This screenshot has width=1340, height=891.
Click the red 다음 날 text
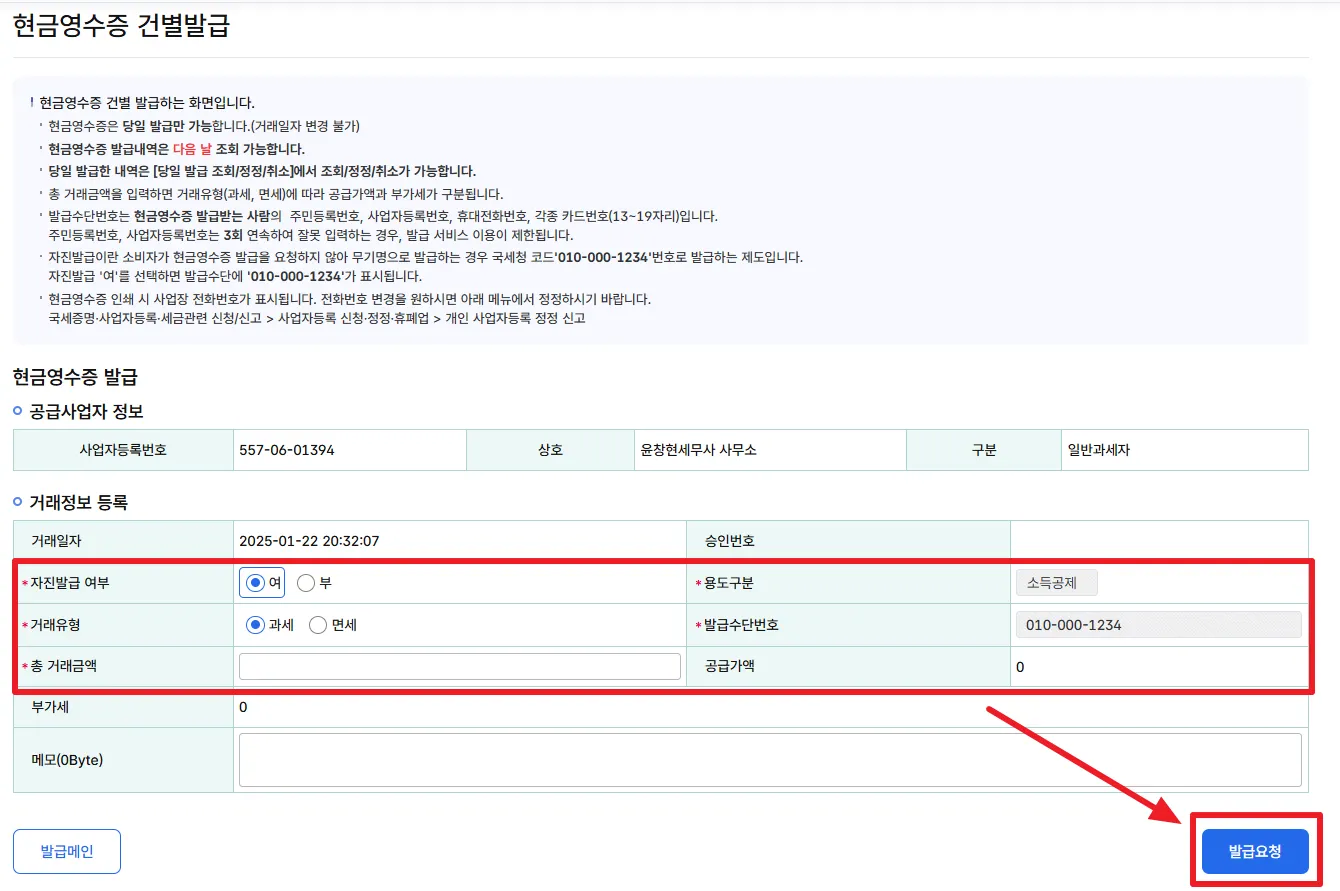(192, 149)
